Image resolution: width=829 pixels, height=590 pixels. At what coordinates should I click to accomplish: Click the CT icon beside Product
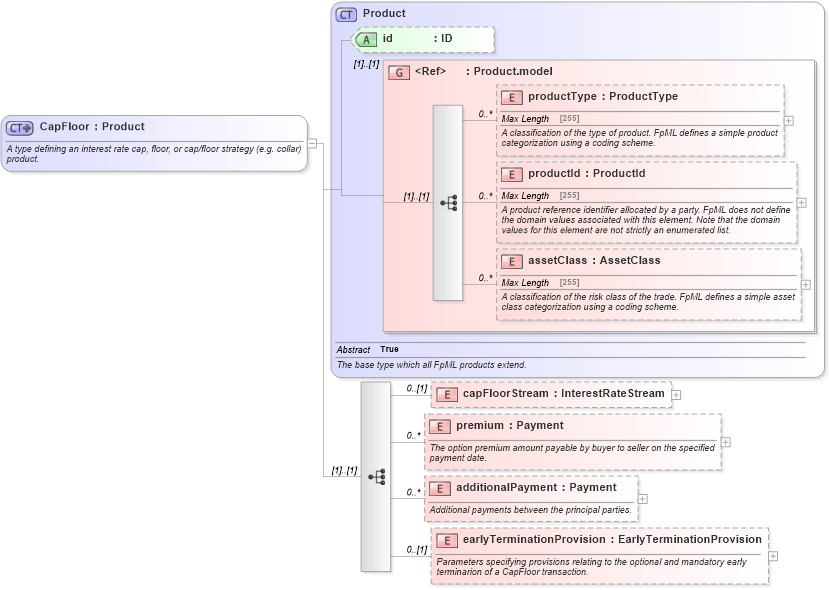[346, 15]
